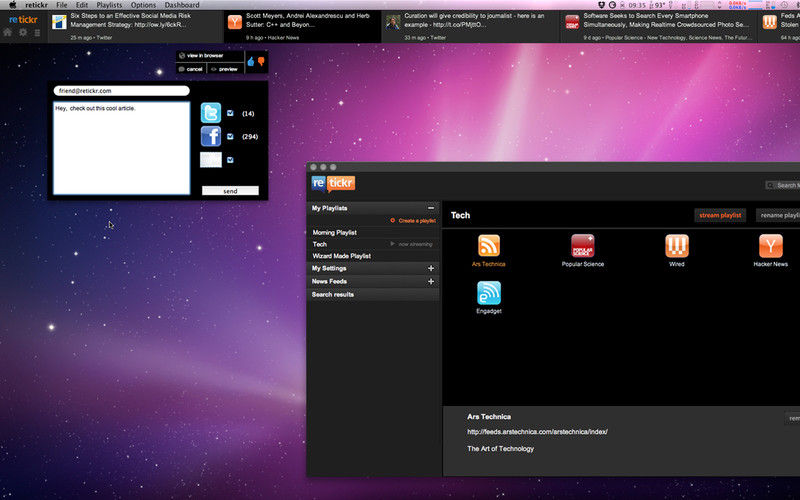Click the 'Tech' playlist title heading
This screenshot has height=500, width=800.
(460, 215)
